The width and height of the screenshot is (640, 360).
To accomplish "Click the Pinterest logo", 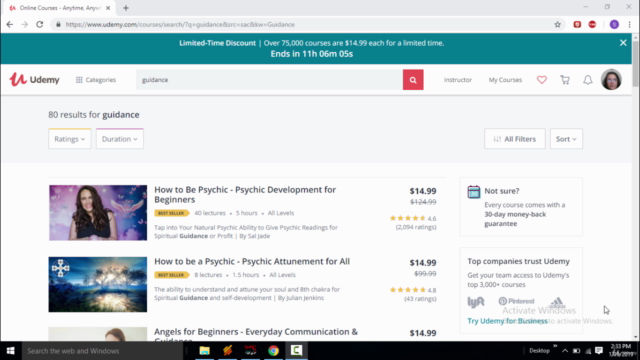I will (x=516, y=301).
